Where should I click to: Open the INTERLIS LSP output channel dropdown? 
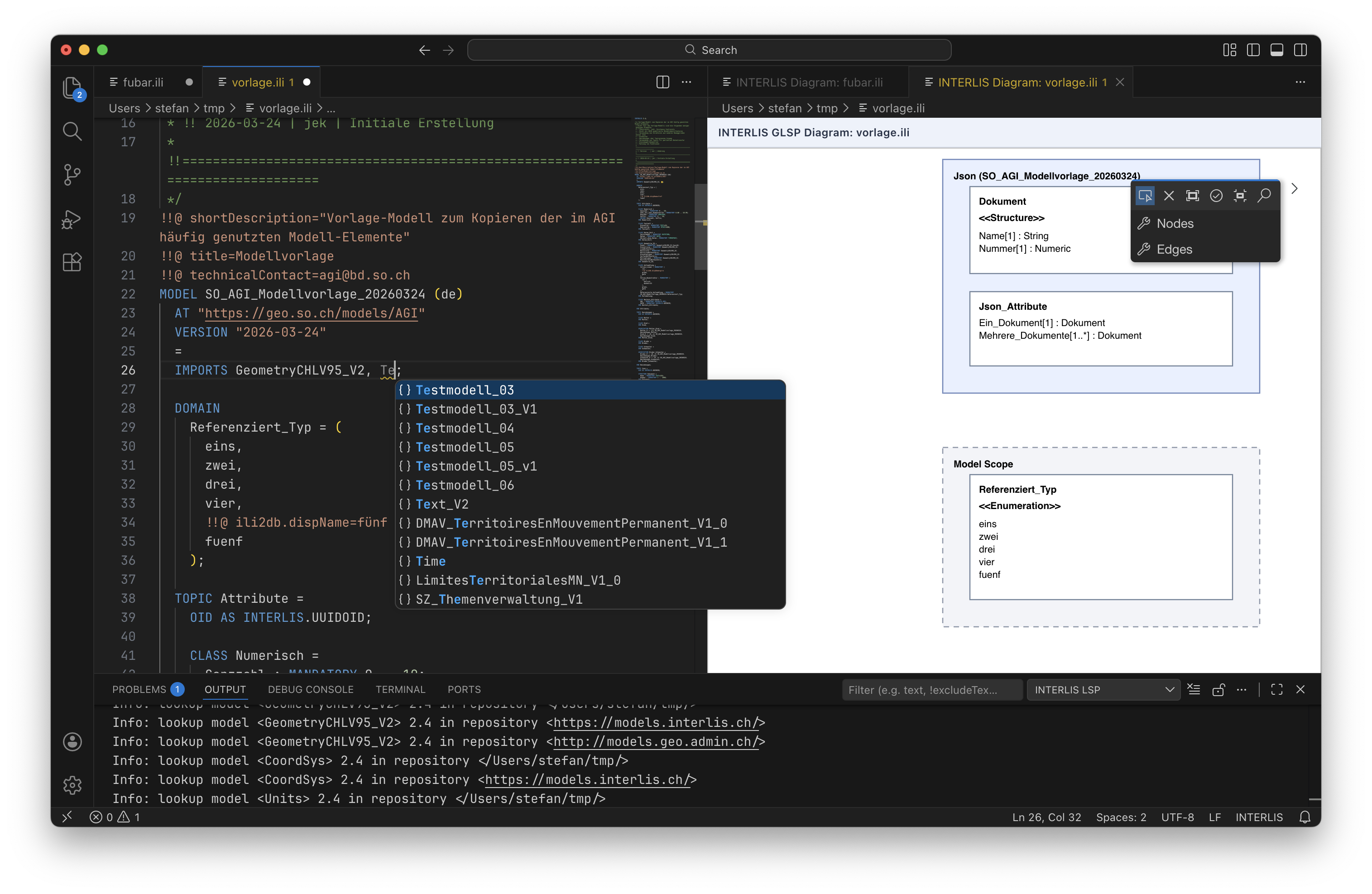1103,689
